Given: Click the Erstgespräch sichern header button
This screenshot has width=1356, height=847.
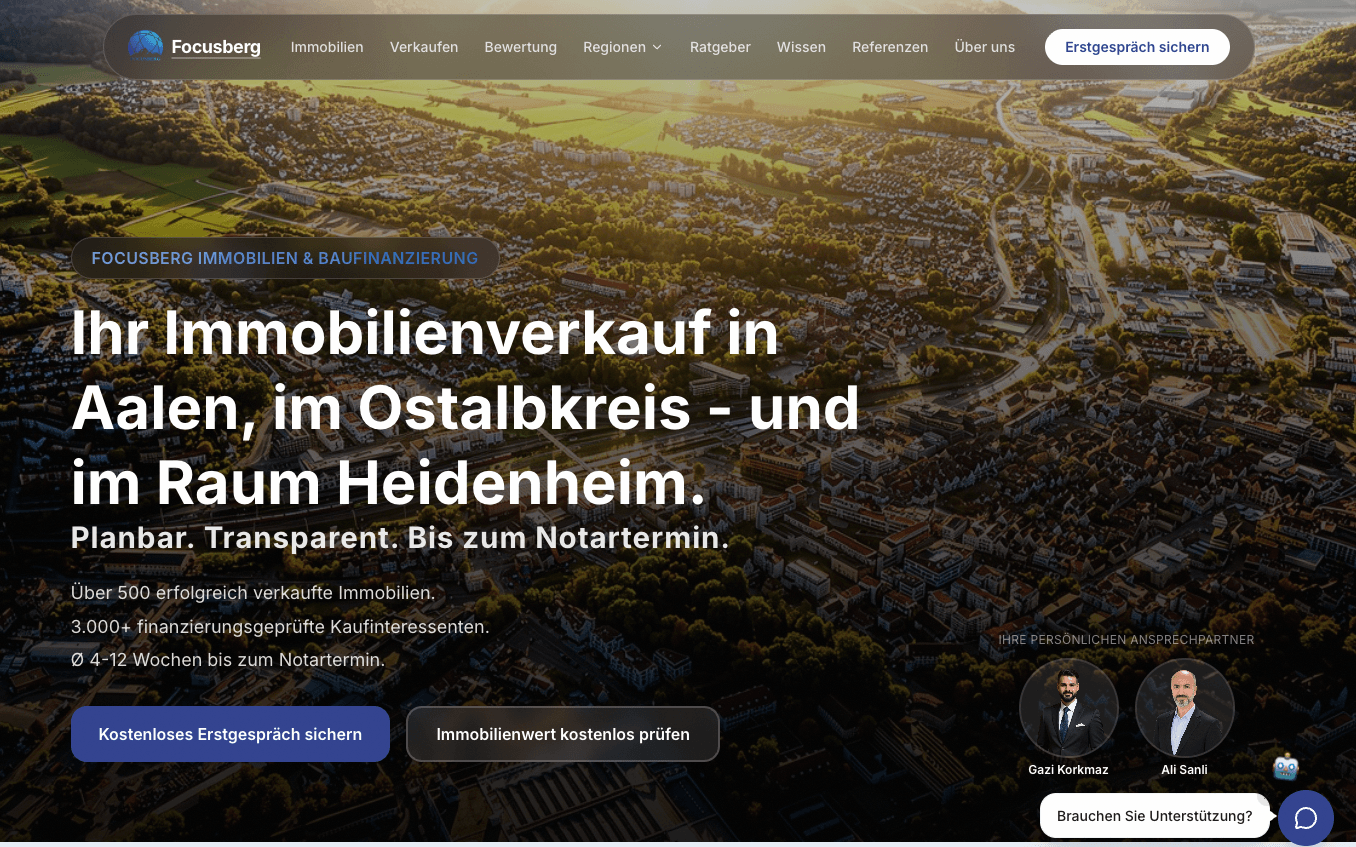Looking at the screenshot, I should (x=1137, y=47).
